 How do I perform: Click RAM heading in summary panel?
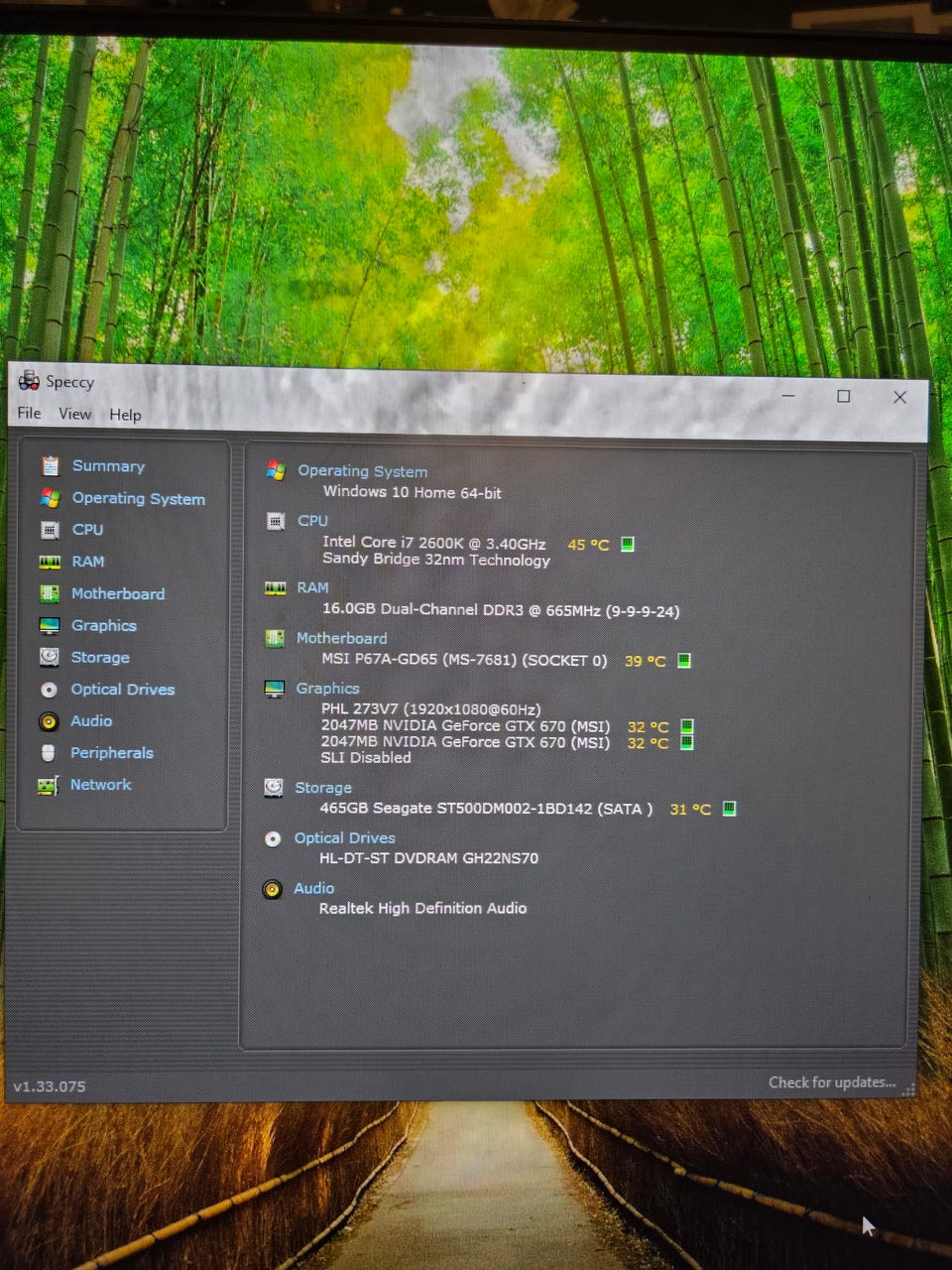pyautogui.click(x=312, y=587)
